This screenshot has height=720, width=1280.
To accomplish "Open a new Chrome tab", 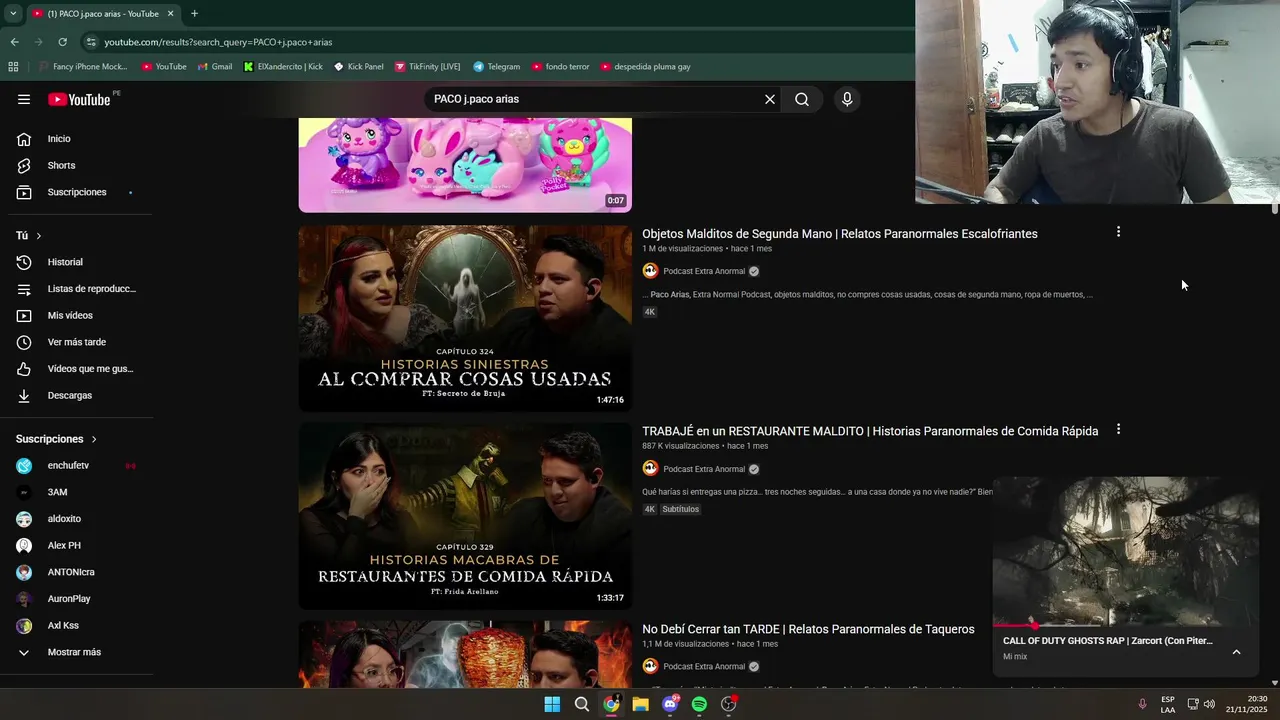I will coord(194,14).
